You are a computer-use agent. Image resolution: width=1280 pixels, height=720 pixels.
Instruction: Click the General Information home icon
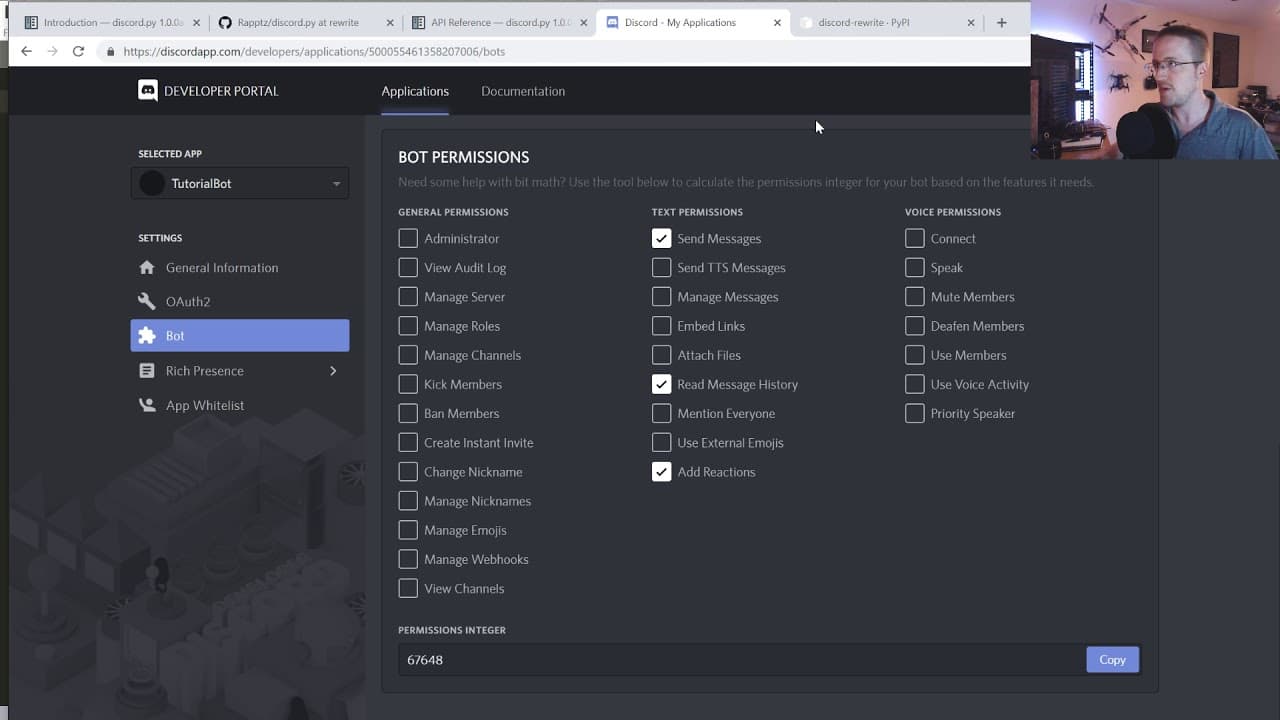click(x=147, y=267)
